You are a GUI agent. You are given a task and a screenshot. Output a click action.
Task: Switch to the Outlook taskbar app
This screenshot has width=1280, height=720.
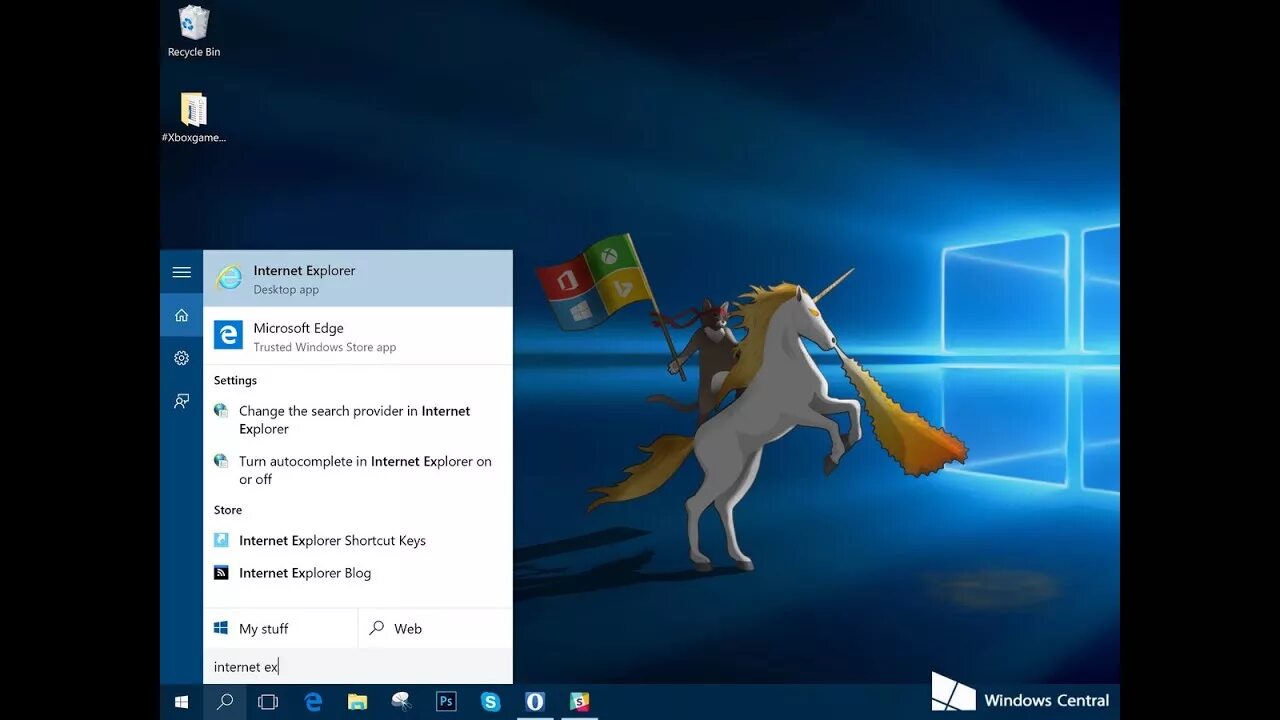[x=535, y=702]
